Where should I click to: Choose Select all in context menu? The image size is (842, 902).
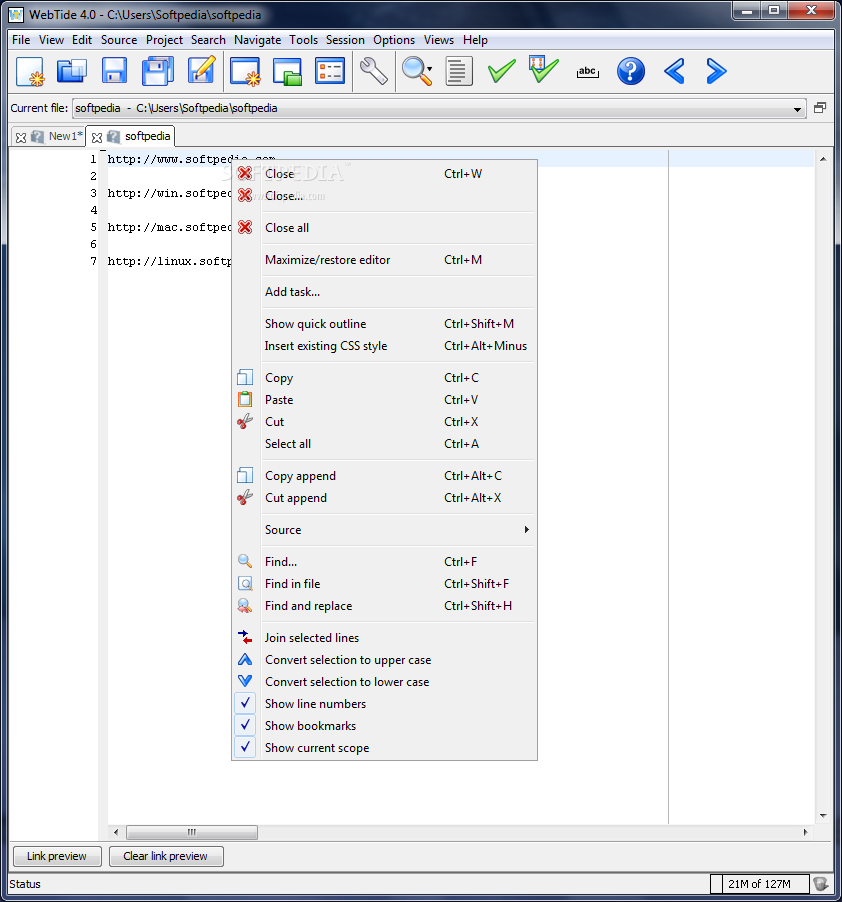(x=384, y=444)
